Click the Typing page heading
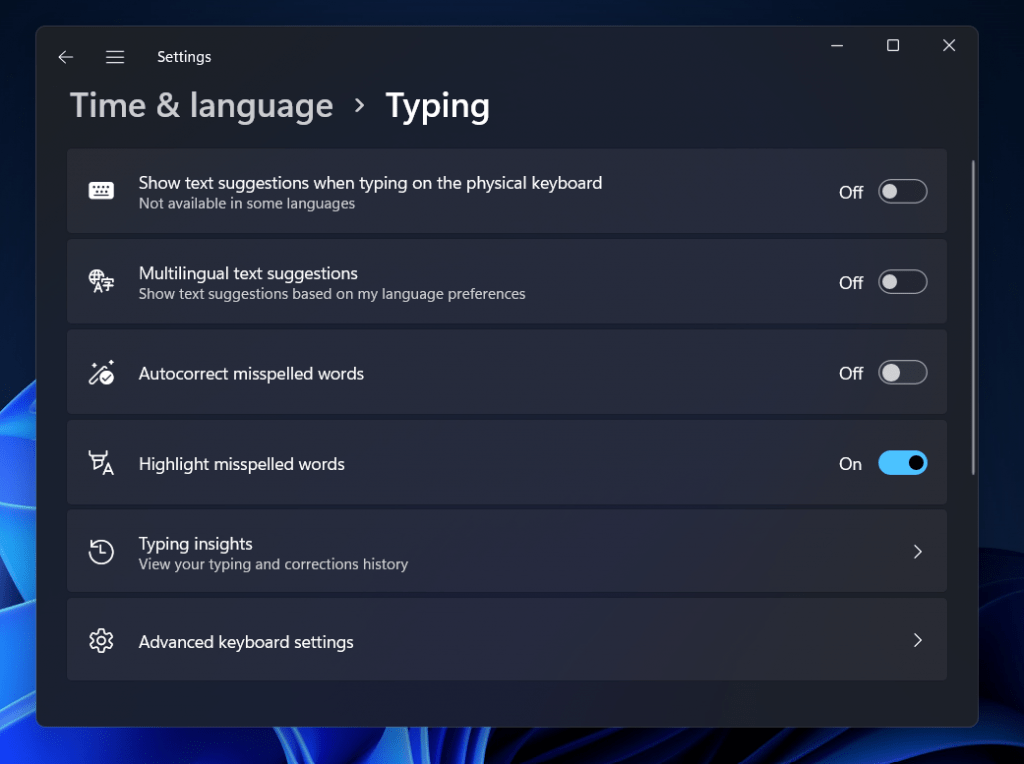 [x=437, y=105]
